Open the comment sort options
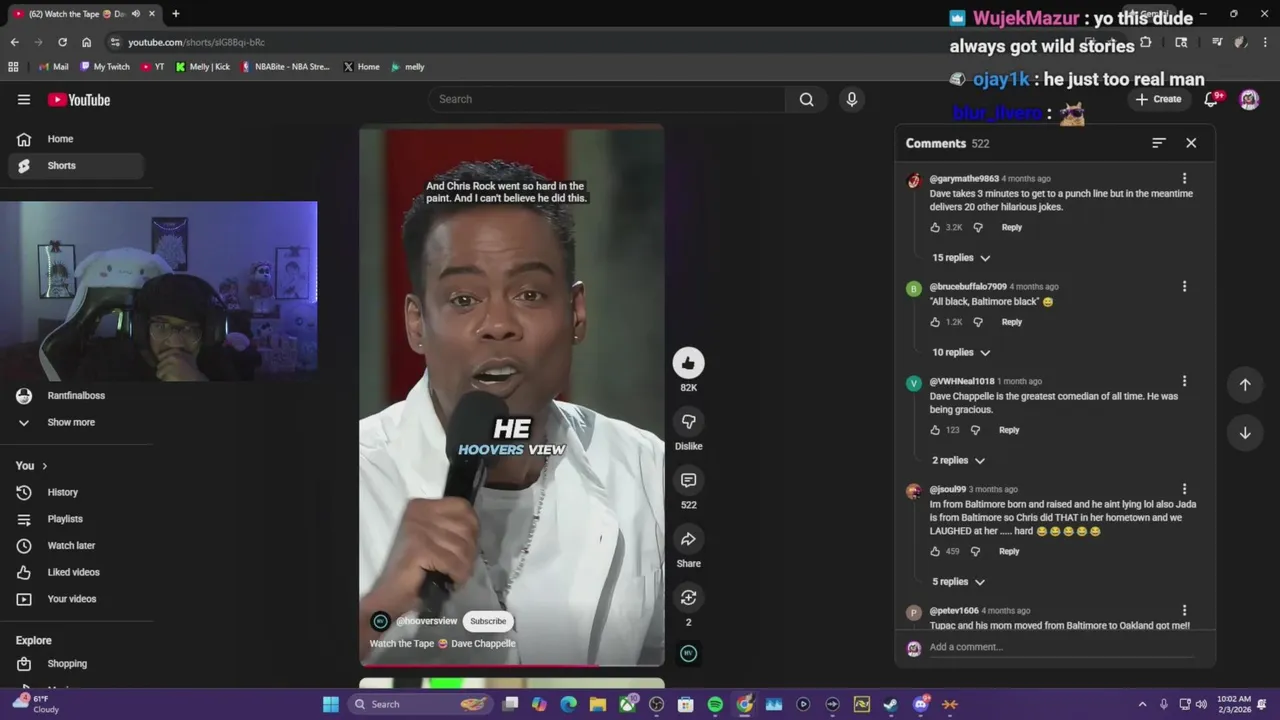The image size is (1280, 720). tap(1158, 143)
